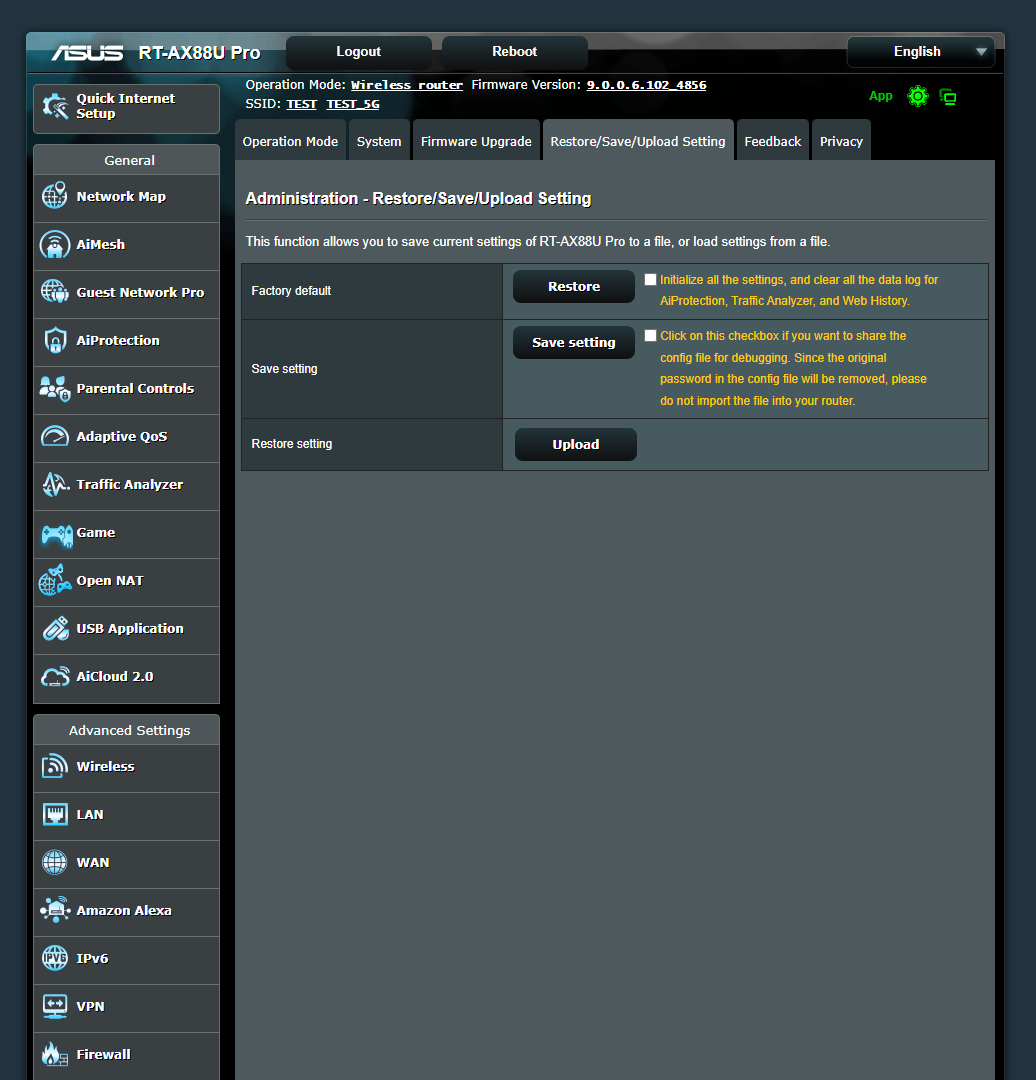
Task: Click the LAN port icon
Action: [54, 814]
